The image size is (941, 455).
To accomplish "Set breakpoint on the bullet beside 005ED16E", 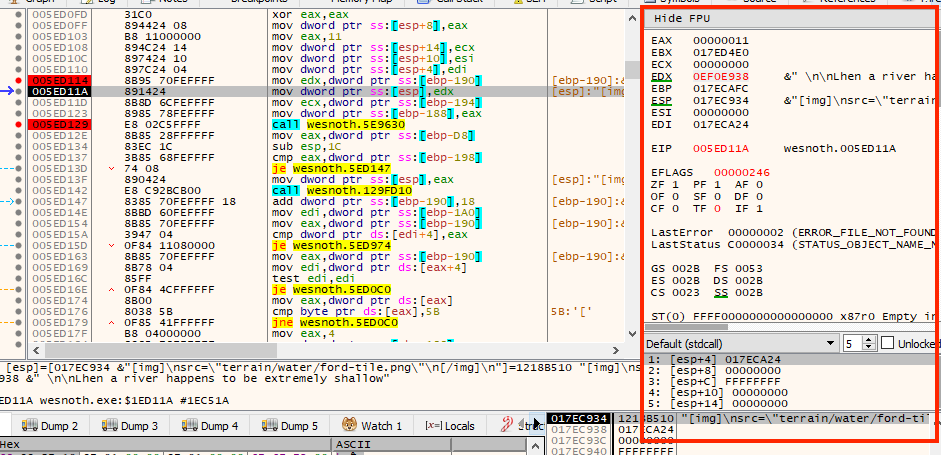I will pyautogui.click(x=19, y=290).
